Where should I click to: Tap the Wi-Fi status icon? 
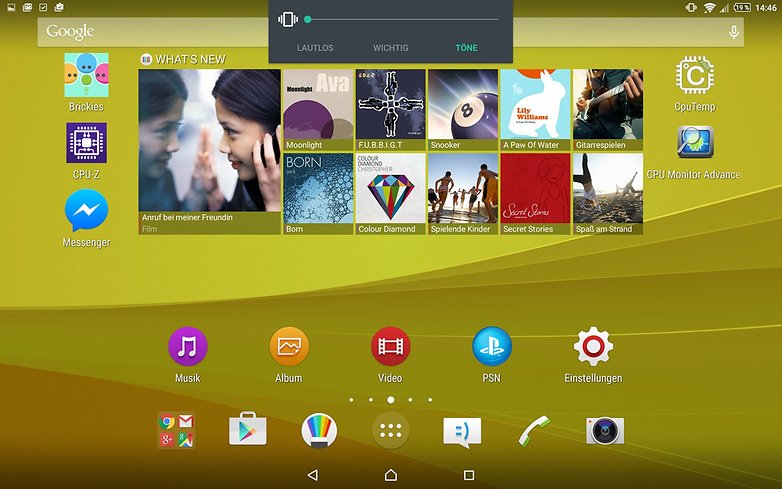coord(709,7)
